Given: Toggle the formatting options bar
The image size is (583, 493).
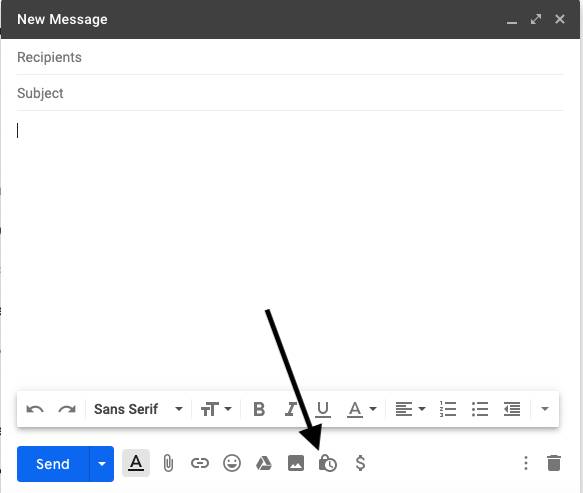Looking at the screenshot, I should pos(136,463).
